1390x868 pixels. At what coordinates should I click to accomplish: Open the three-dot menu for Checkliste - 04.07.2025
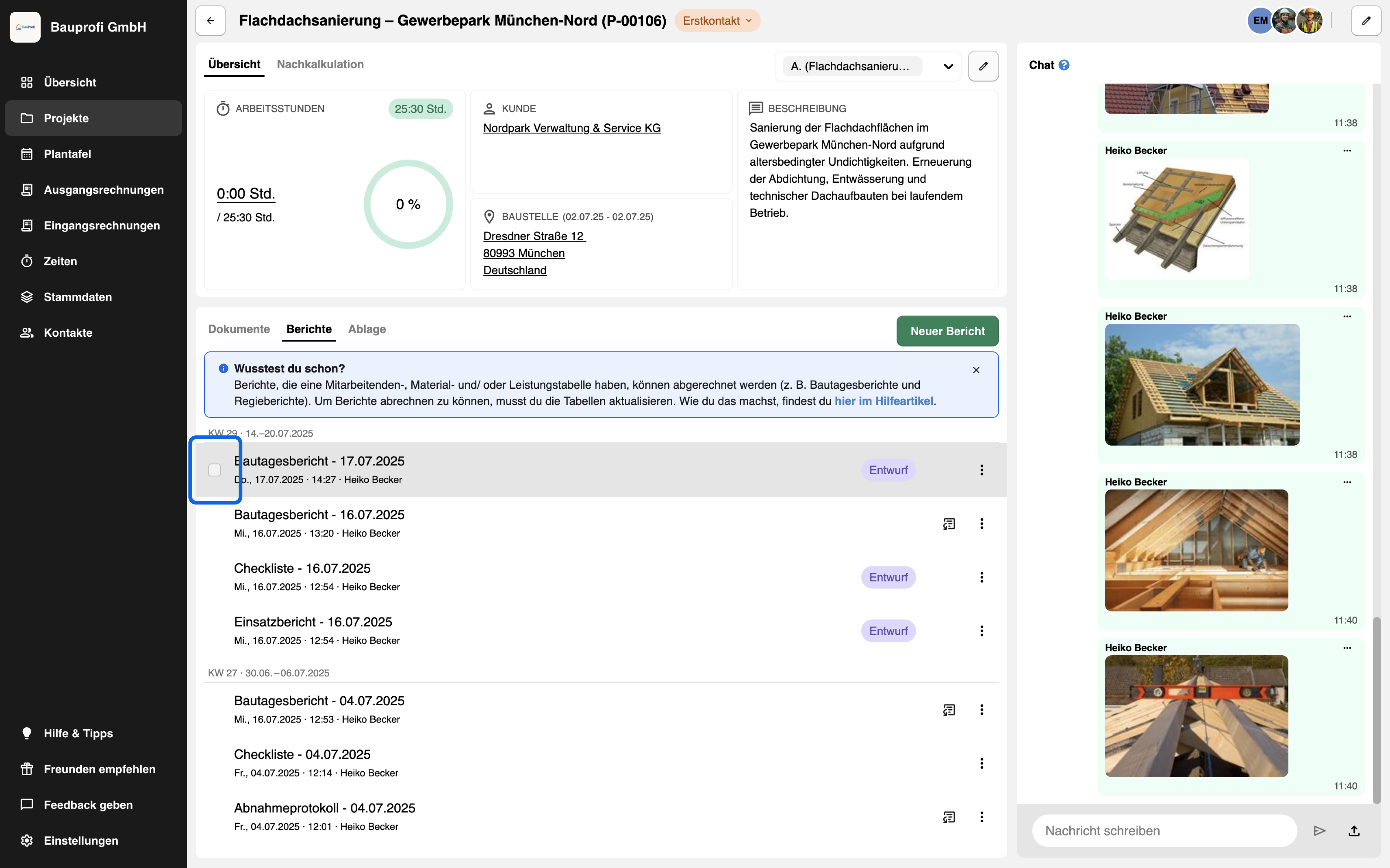coord(982,763)
